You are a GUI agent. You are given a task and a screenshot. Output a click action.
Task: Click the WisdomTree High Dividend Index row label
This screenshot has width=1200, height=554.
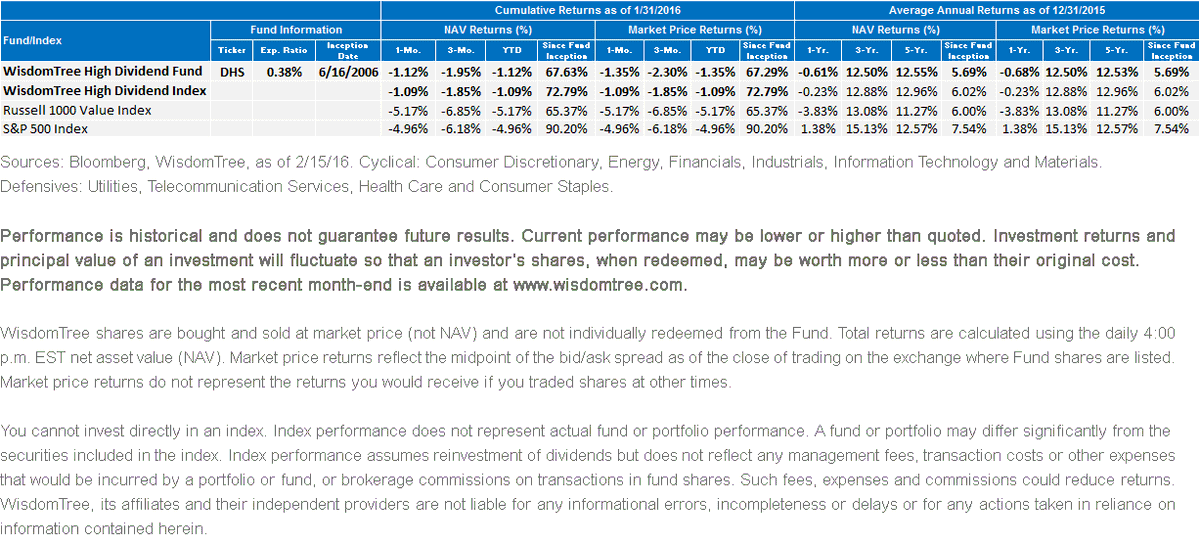[105, 91]
